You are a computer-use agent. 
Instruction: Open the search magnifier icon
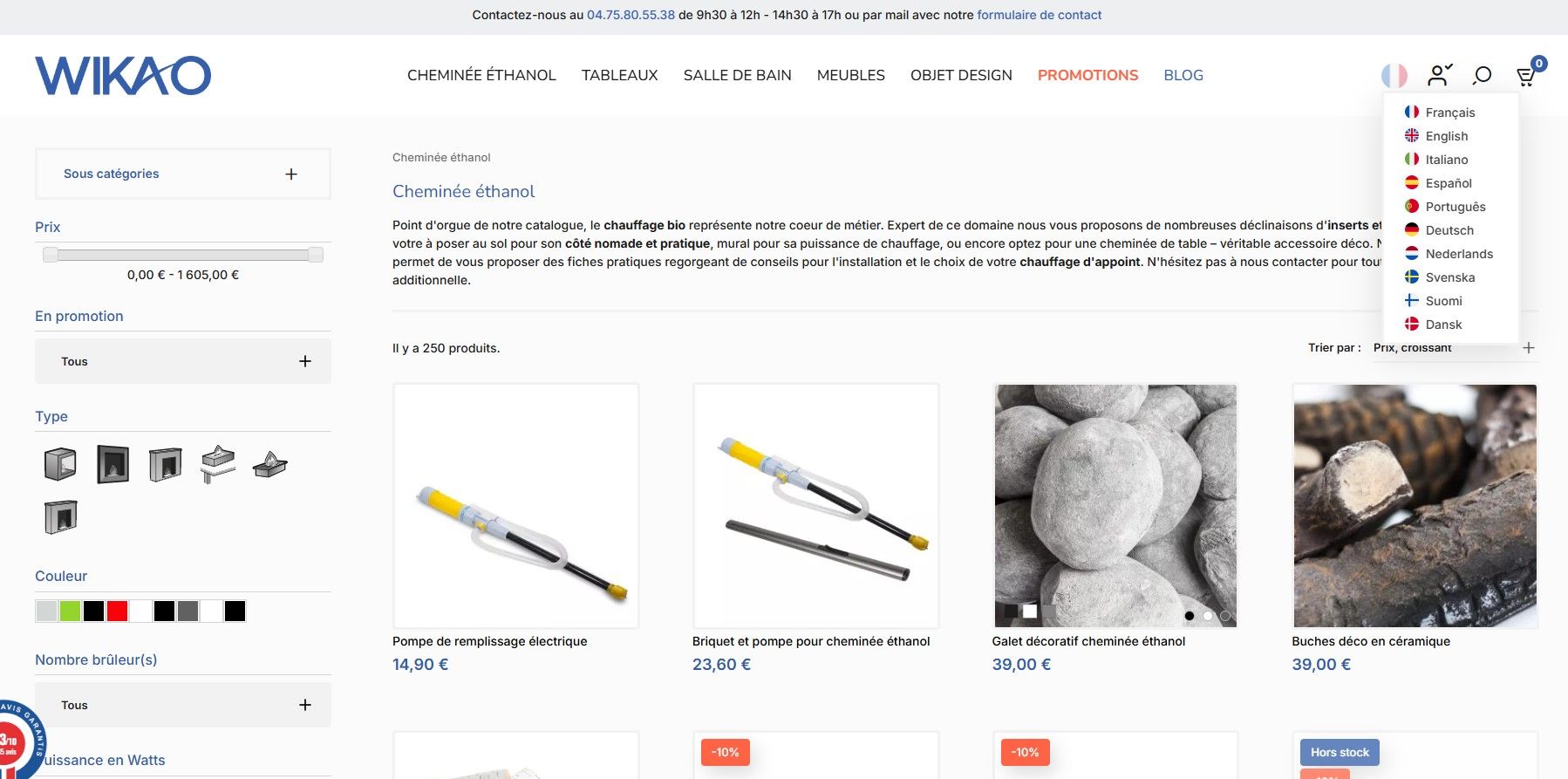tap(1482, 76)
